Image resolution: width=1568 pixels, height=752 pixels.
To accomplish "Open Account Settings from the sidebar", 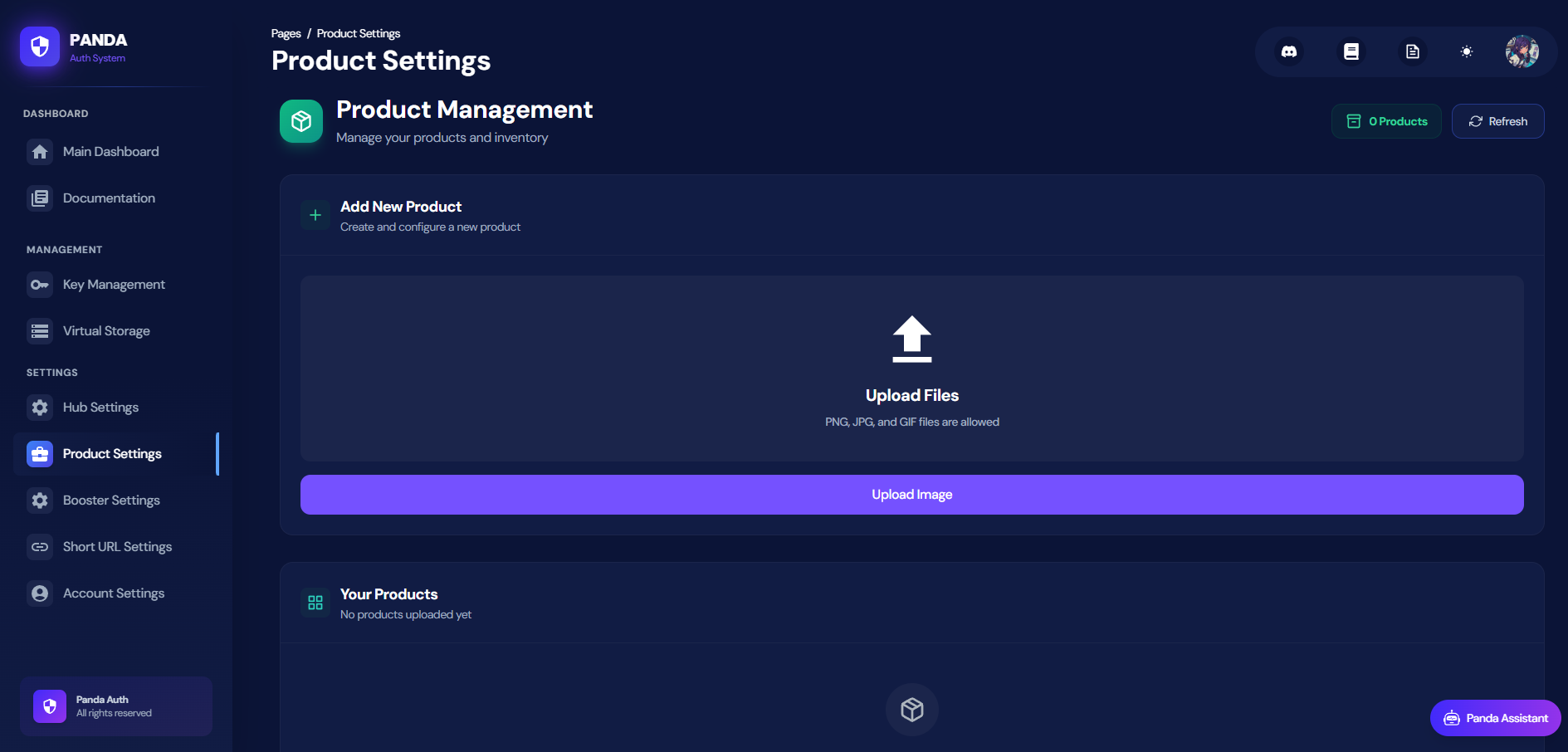I will (113, 593).
